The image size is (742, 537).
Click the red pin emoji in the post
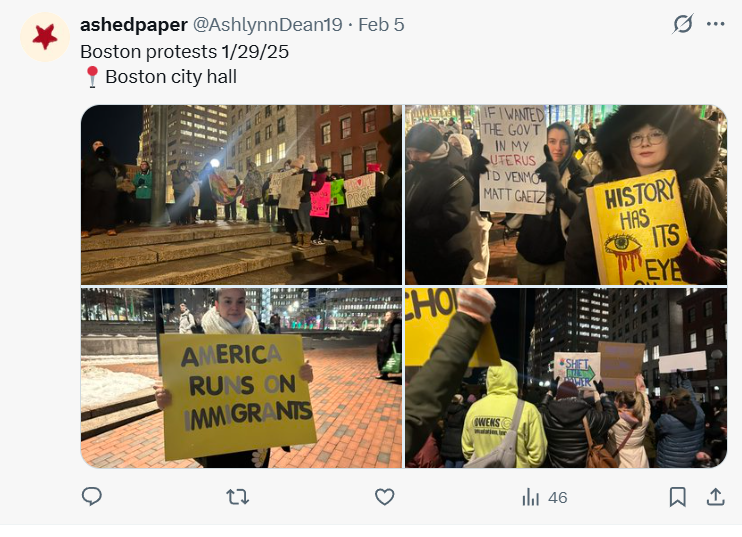point(92,77)
